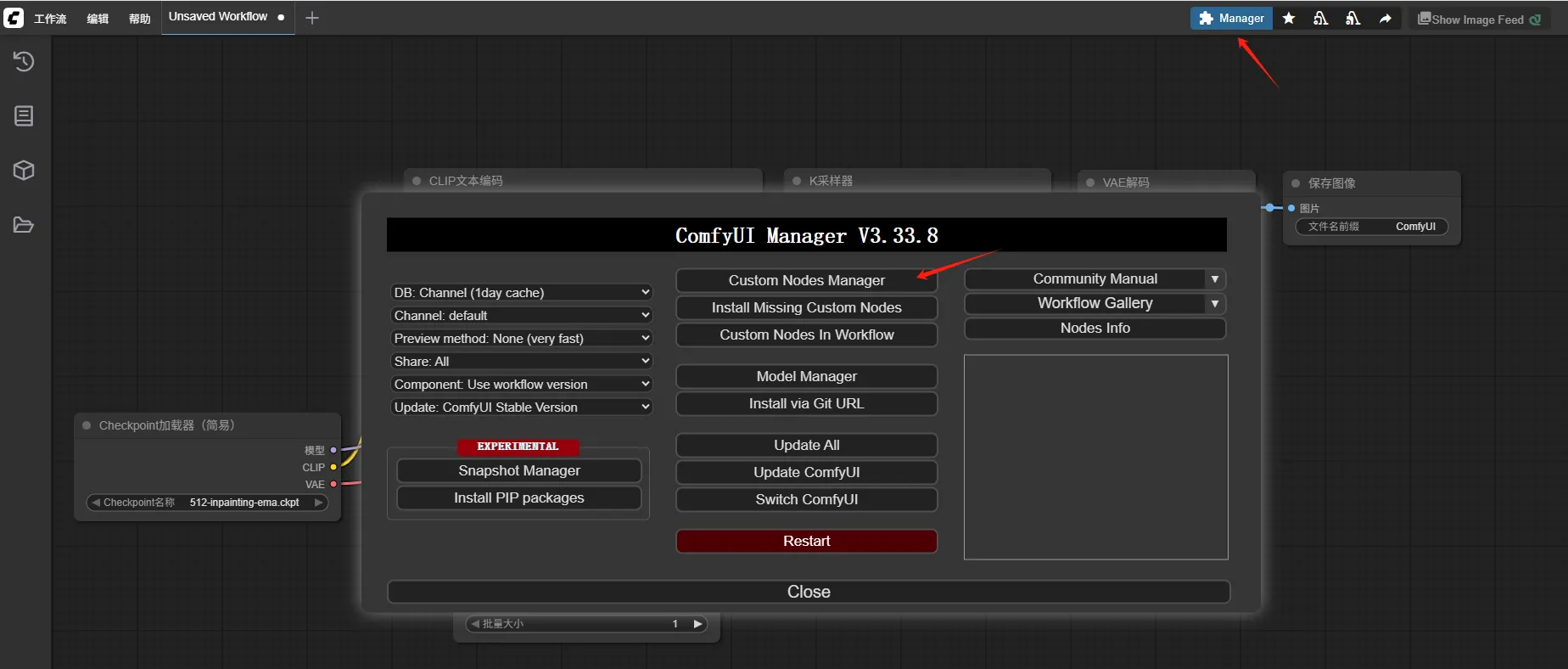Click the 批量大小 value field

[x=587, y=624]
